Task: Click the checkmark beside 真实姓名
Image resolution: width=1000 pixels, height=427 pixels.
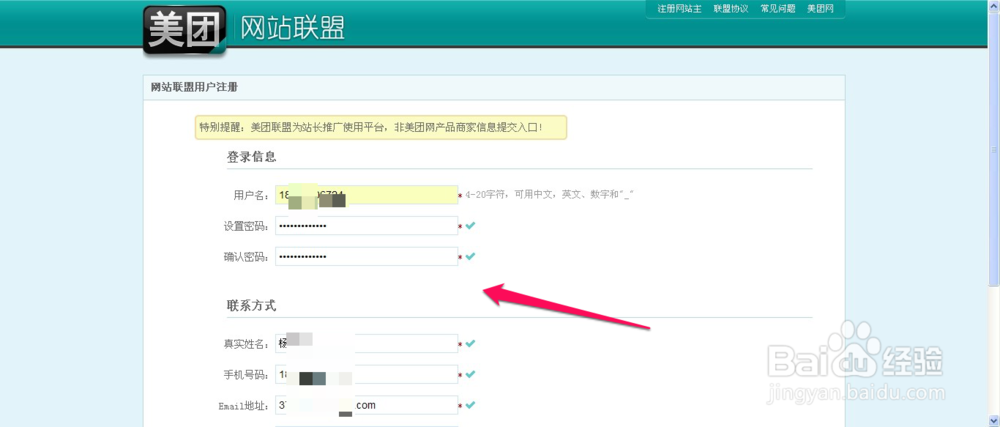Action: tap(471, 344)
